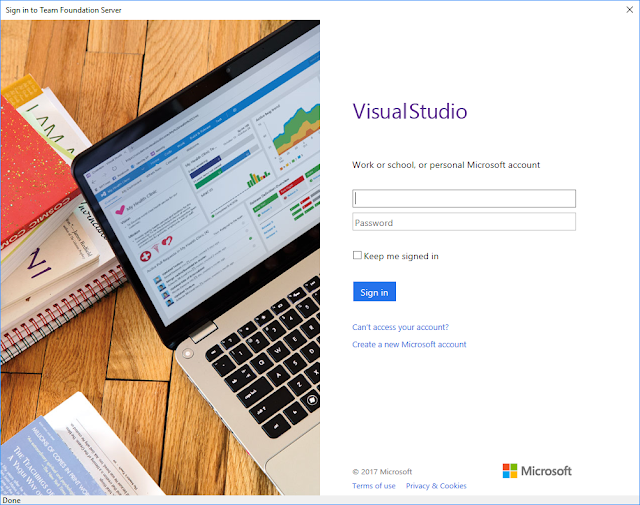
Task: Open the Privacy & Cookies link
Action: (436, 486)
